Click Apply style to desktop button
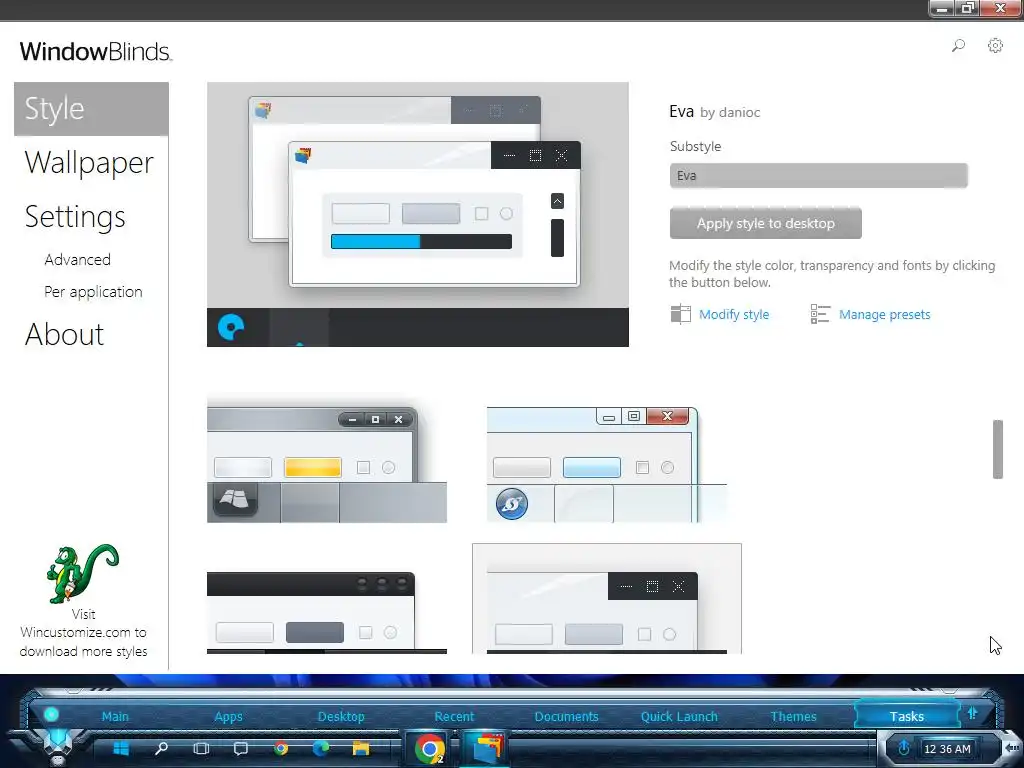 [x=765, y=223]
